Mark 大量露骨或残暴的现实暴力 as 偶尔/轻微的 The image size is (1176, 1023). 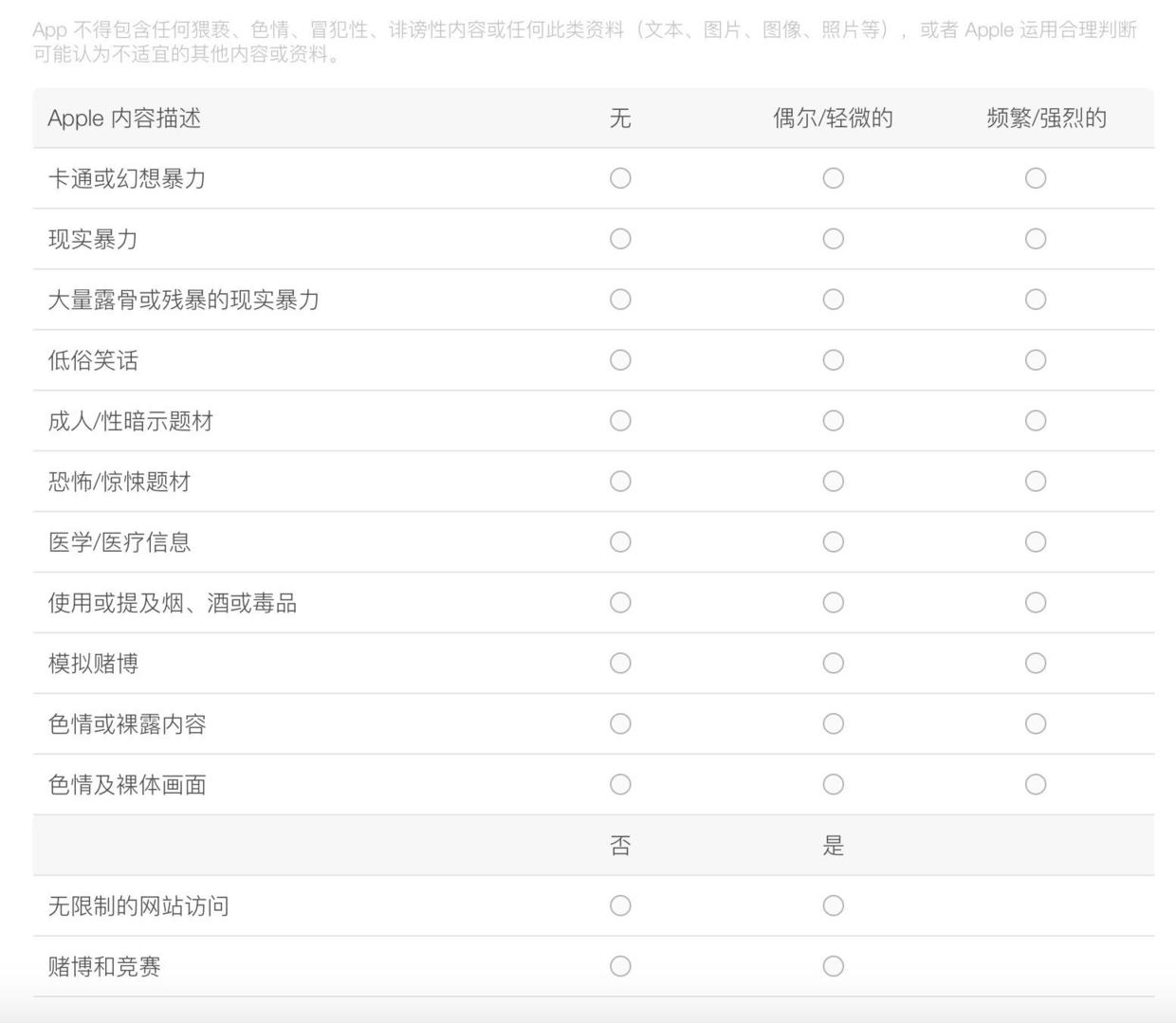pos(833,300)
